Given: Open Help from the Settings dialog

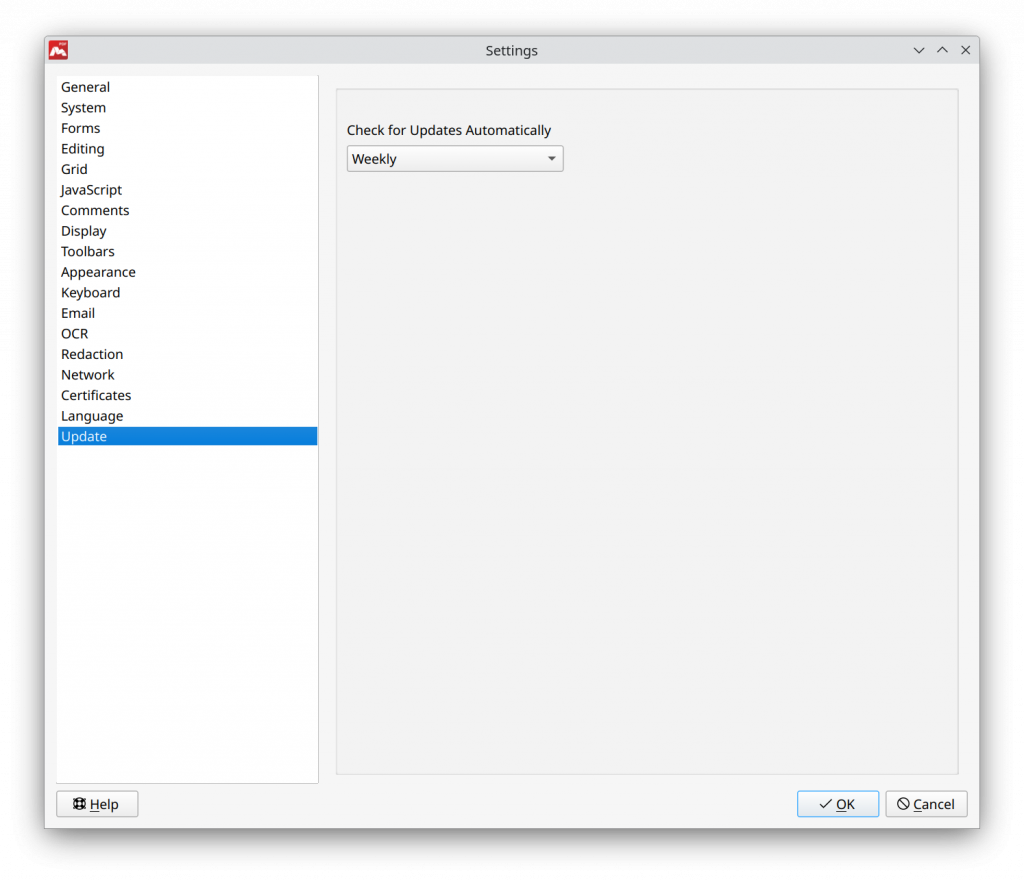Looking at the screenshot, I should [97, 804].
